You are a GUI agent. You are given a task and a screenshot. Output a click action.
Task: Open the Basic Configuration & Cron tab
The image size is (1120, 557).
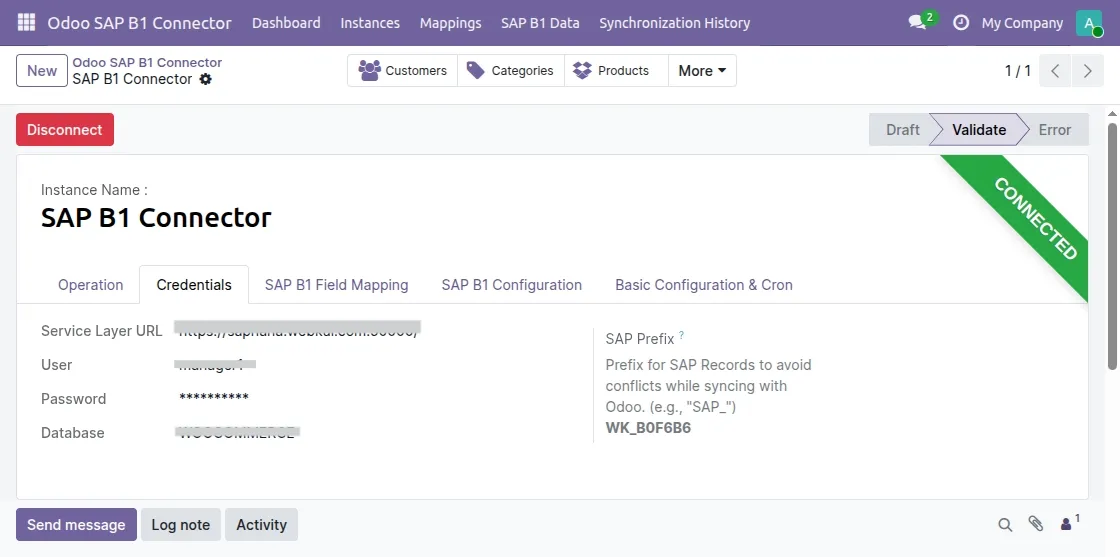(x=704, y=285)
